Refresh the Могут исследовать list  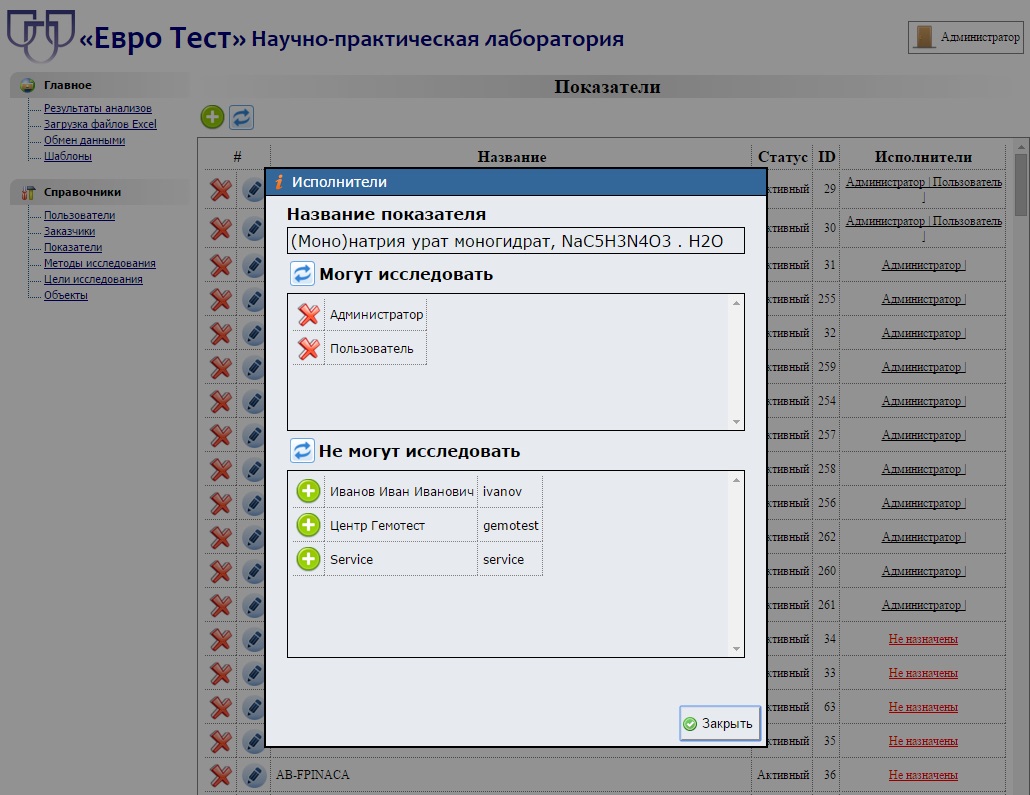tap(302, 273)
